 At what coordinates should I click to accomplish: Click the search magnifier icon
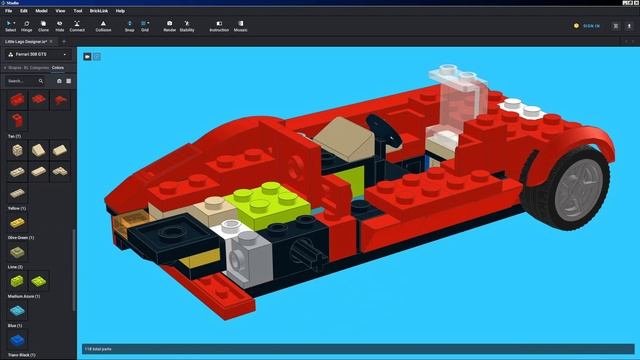click(x=41, y=81)
